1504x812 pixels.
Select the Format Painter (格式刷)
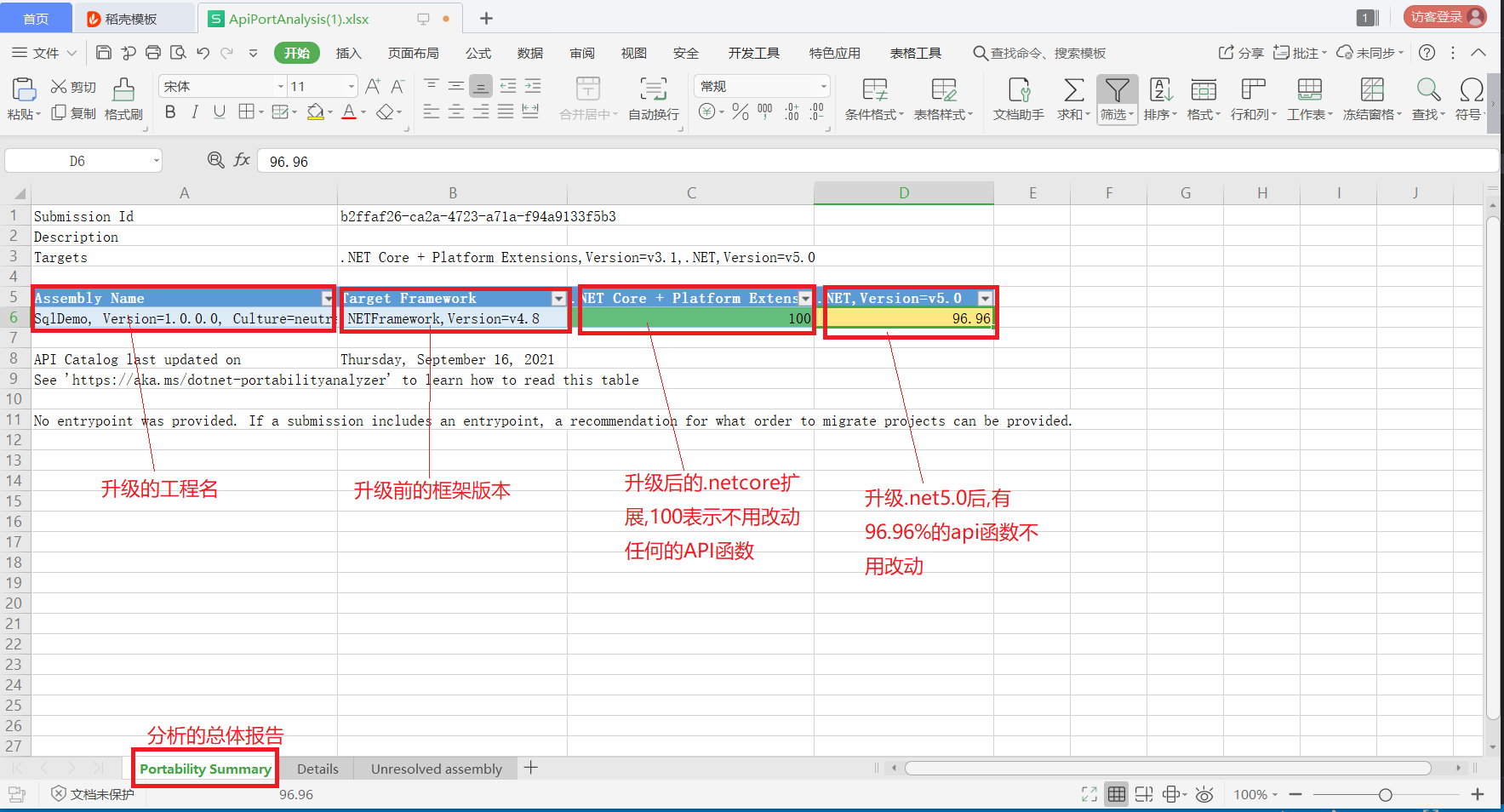coord(123,99)
